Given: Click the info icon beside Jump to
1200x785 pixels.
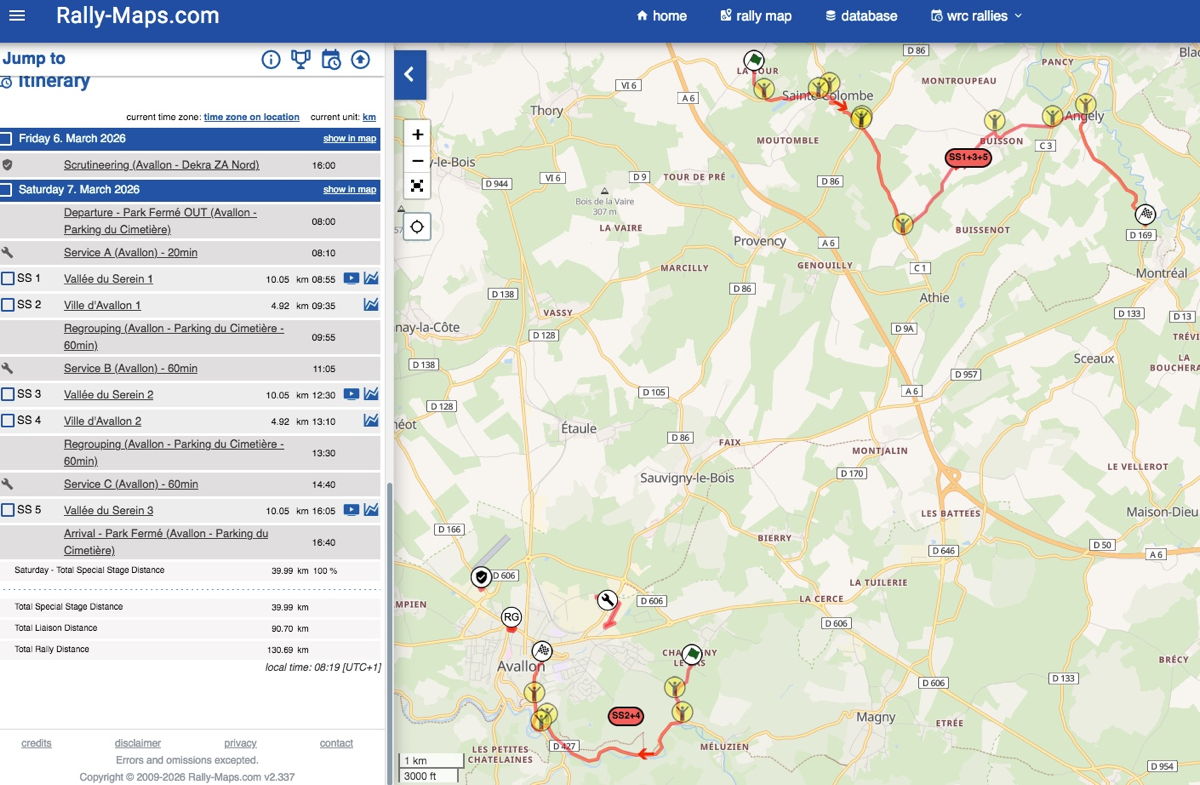Looking at the screenshot, I should point(271,60).
